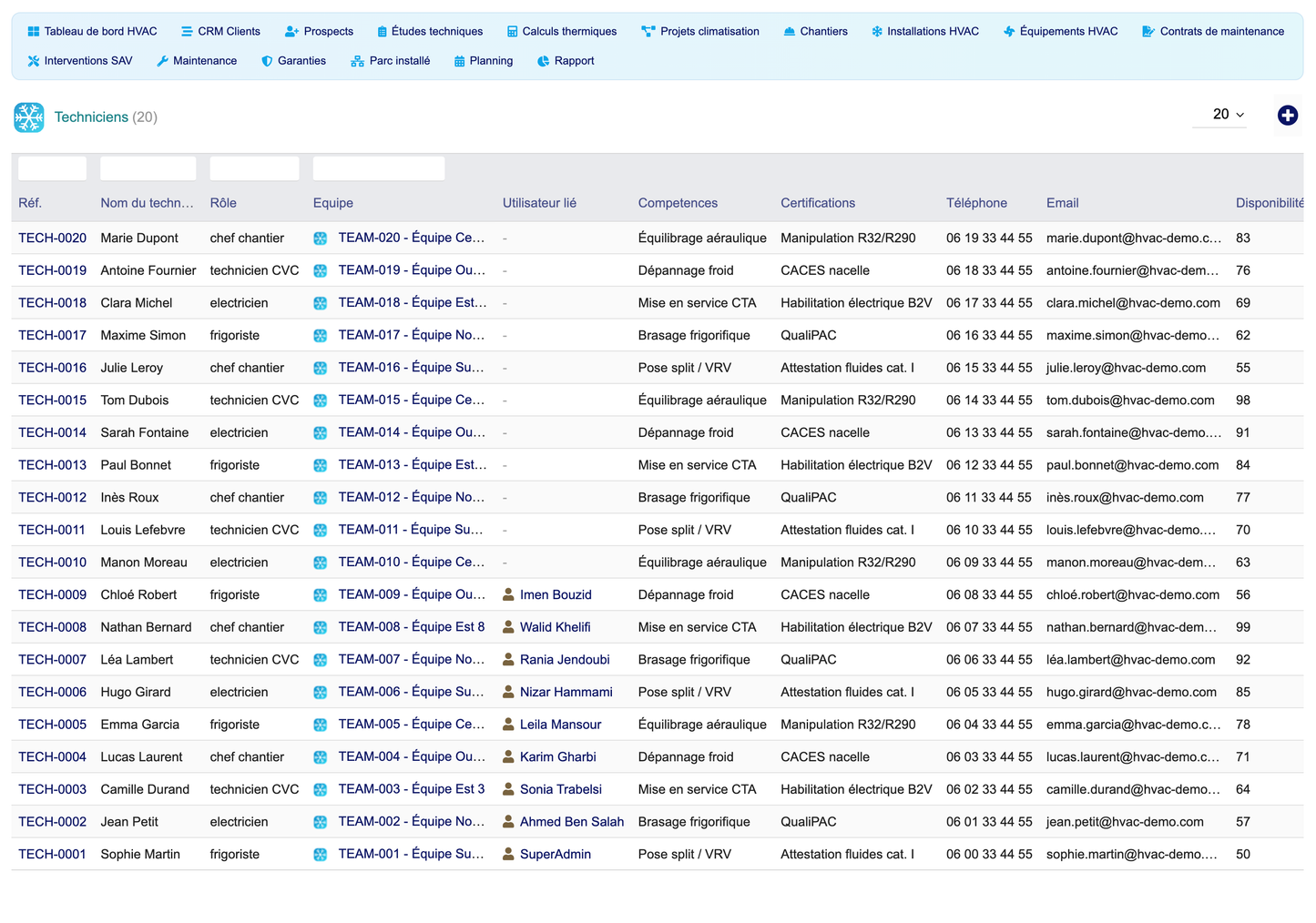Select Paul Bonnet's frigoriste role cell
Image resolution: width=1316 pixels, height=923 pixels.
[x=235, y=465]
